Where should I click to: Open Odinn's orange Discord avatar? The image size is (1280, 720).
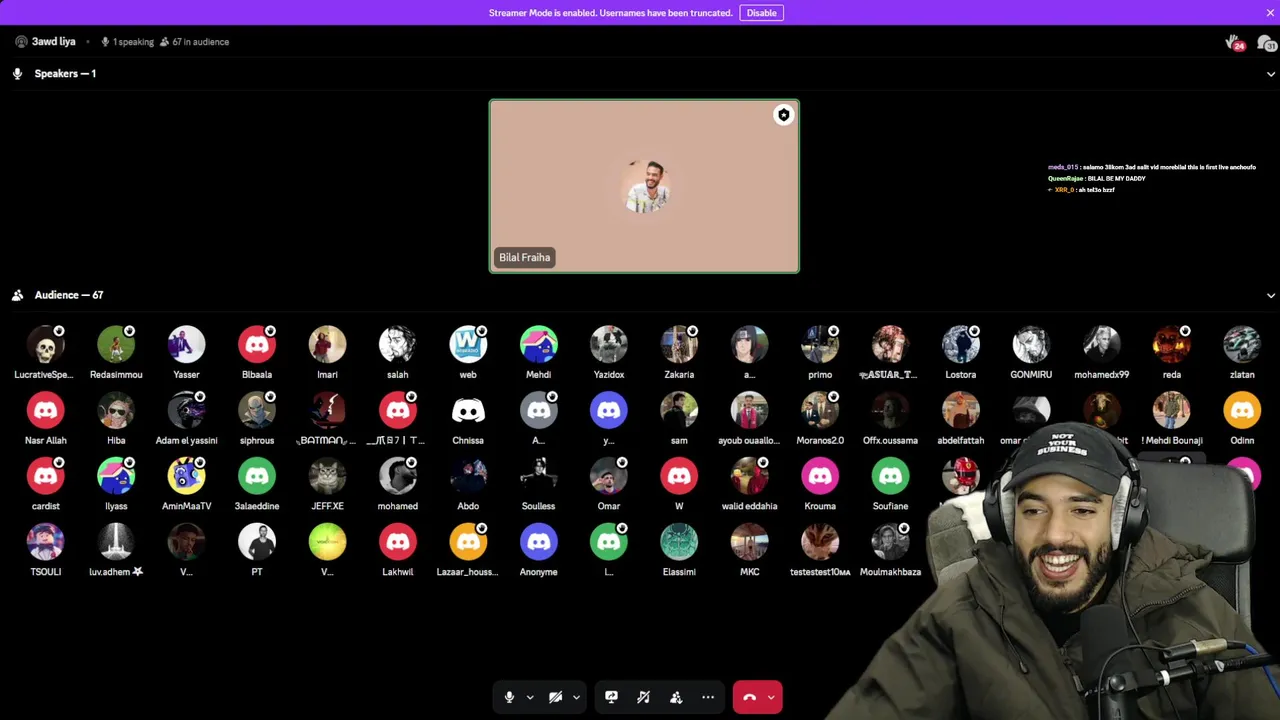click(x=1242, y=410)
